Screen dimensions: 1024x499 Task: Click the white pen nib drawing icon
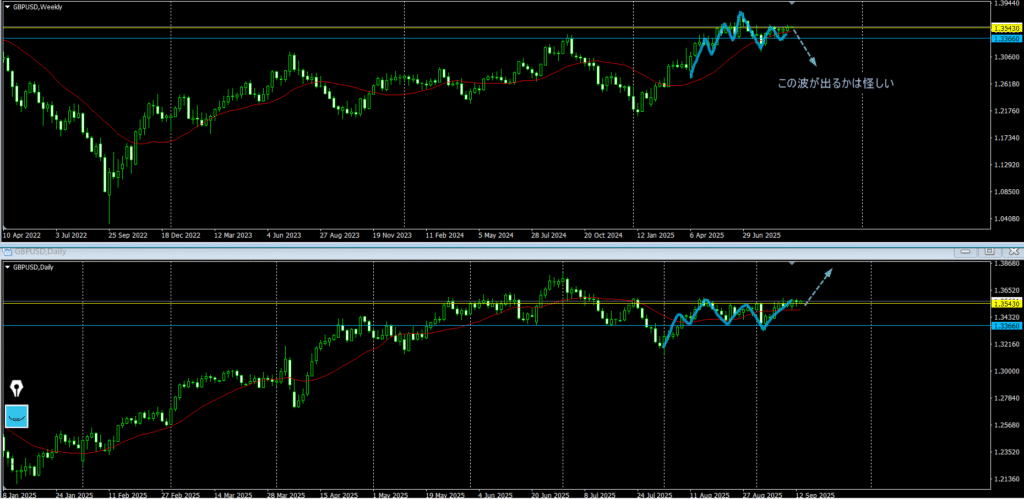[x=17, y=388]
